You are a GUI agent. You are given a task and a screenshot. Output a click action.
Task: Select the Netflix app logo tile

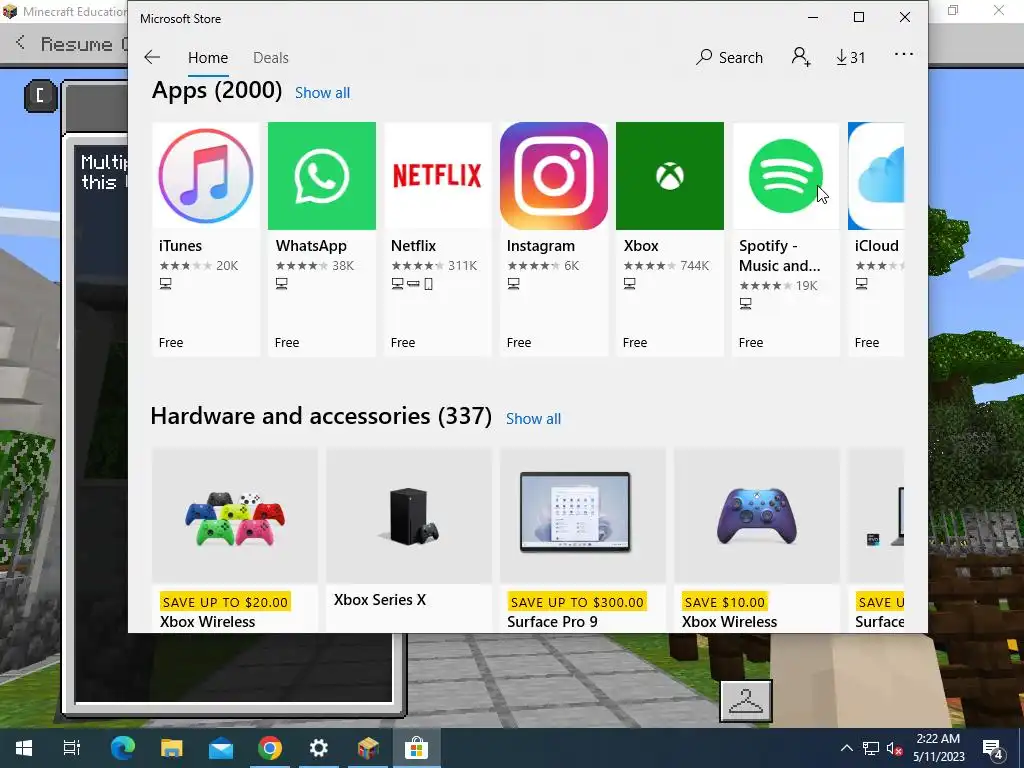pyautogui.click(x=438, y=176)
